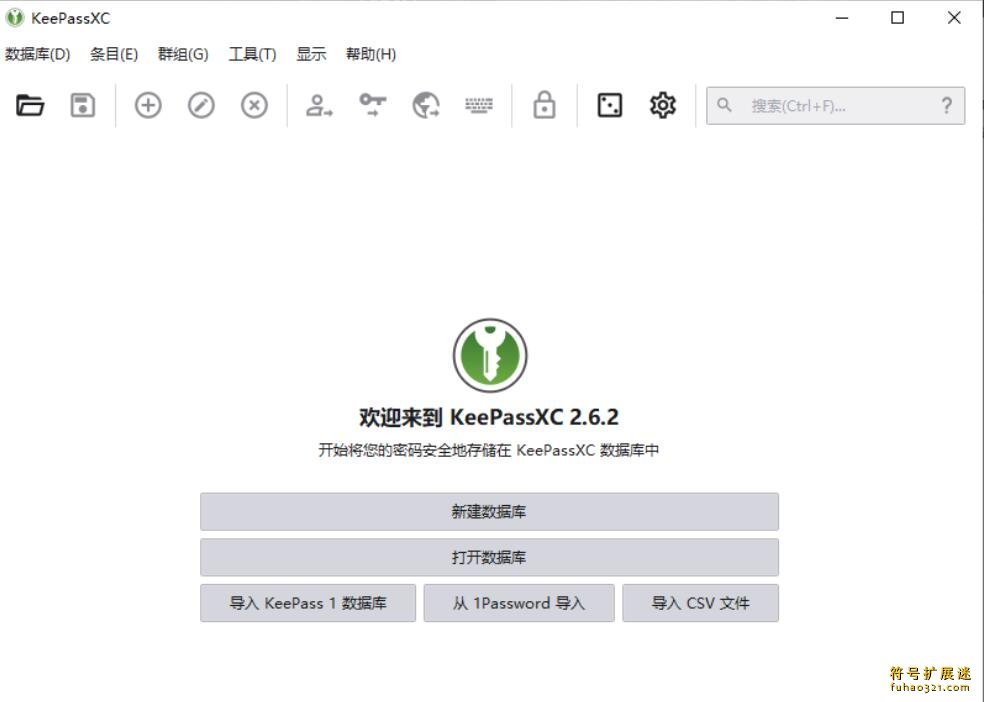The height and width of the screenshot is (702, 985).
Task: Open the 数据库(D) menu
Action: [38, 54]
